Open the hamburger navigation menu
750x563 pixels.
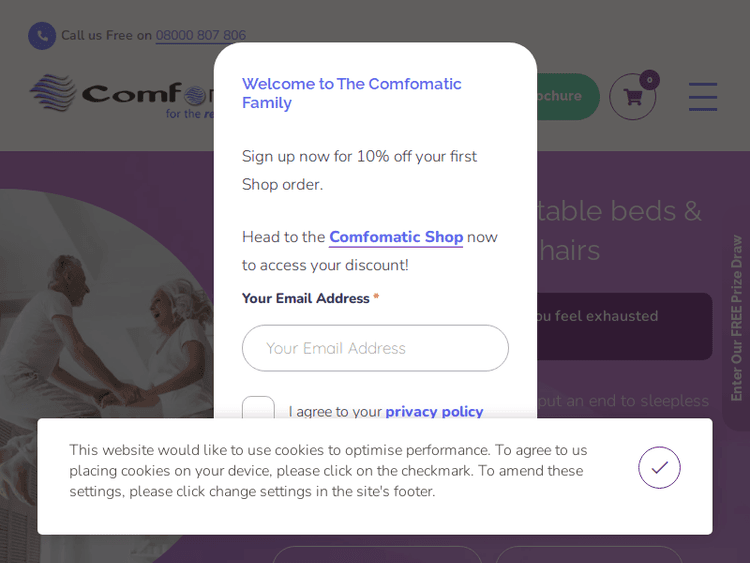[702, 97]
